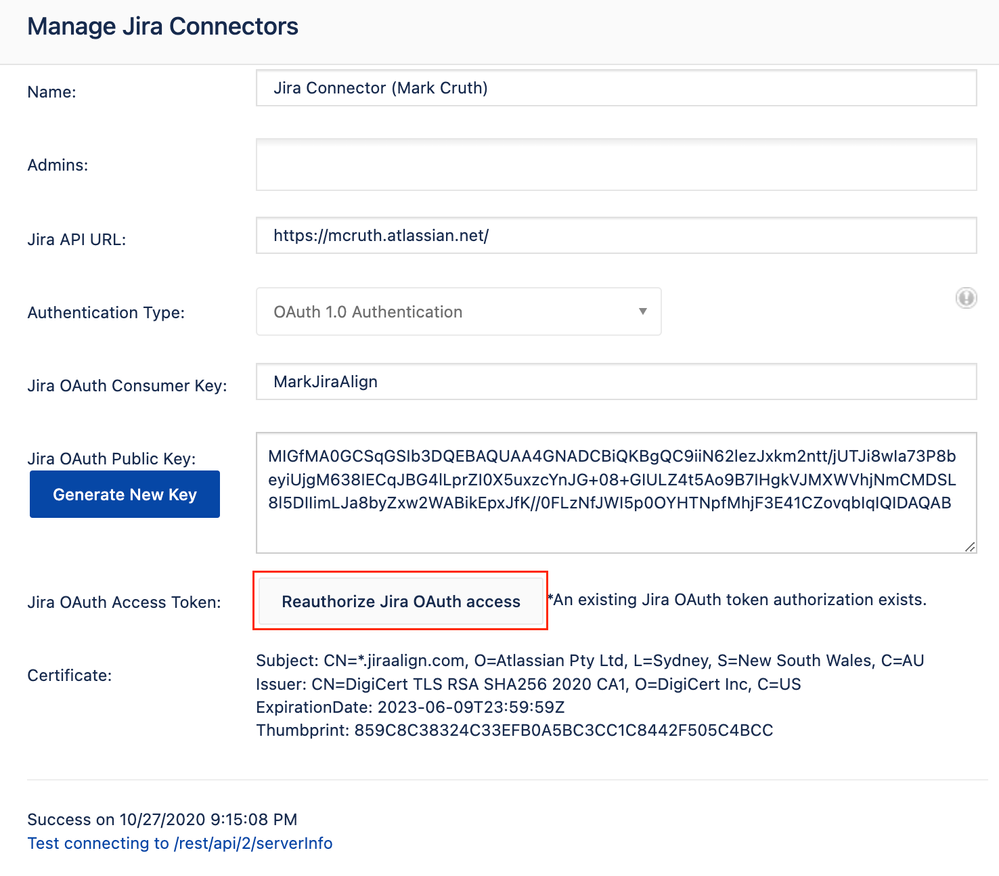Open the Authentication Type dropdown

click(x=458, y=312)
